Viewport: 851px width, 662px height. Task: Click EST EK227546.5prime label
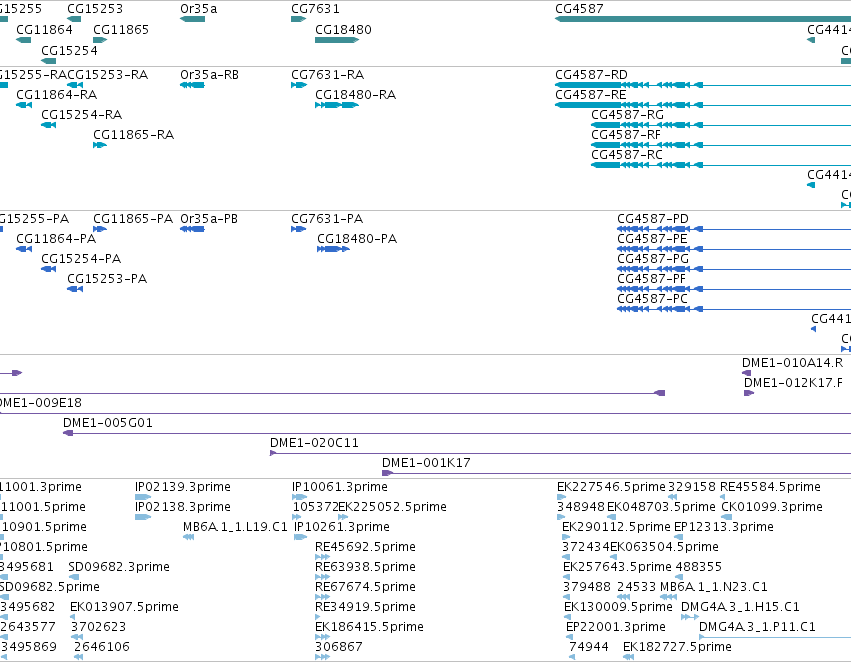pos(611,487)
